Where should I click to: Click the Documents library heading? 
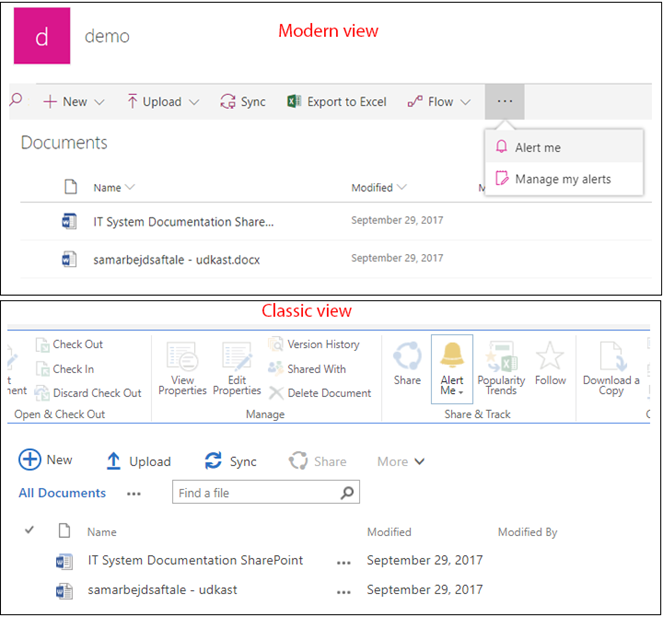[64, 143]
